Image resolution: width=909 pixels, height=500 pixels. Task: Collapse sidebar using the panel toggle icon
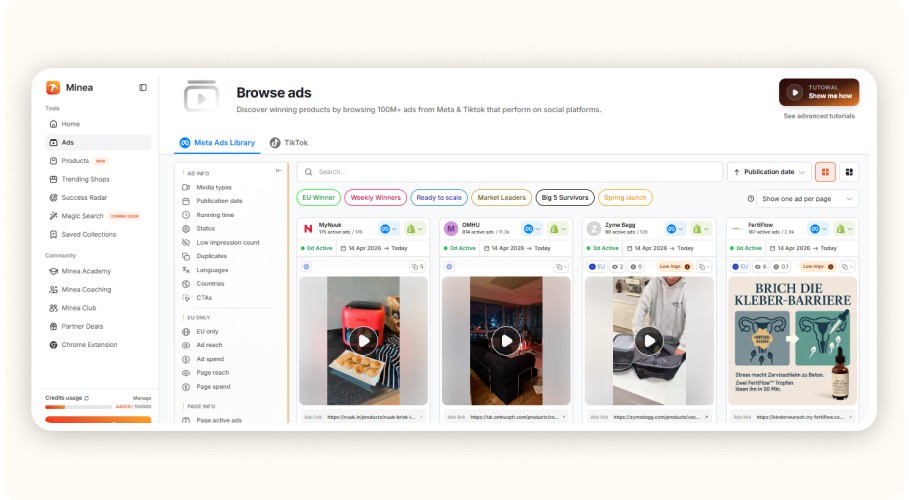(143, 88)
